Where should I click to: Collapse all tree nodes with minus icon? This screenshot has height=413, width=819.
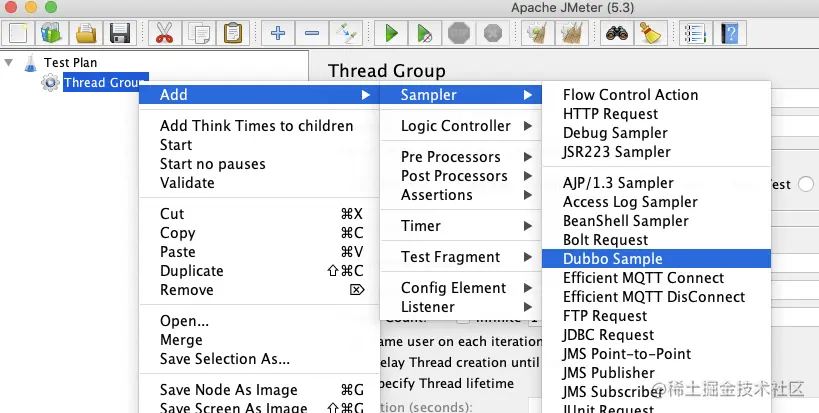312,33
